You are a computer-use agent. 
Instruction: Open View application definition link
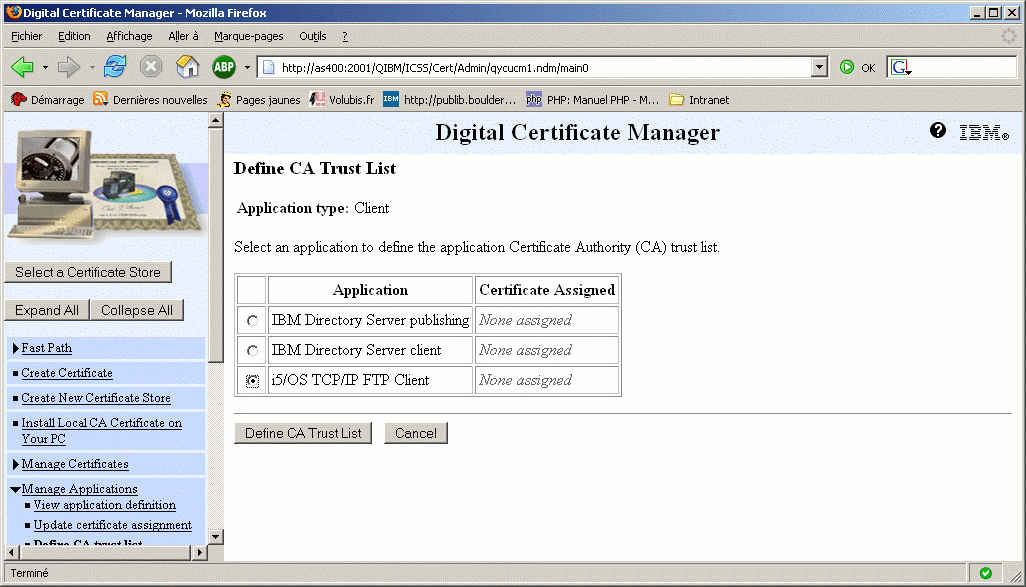click(x=105, y=505)
